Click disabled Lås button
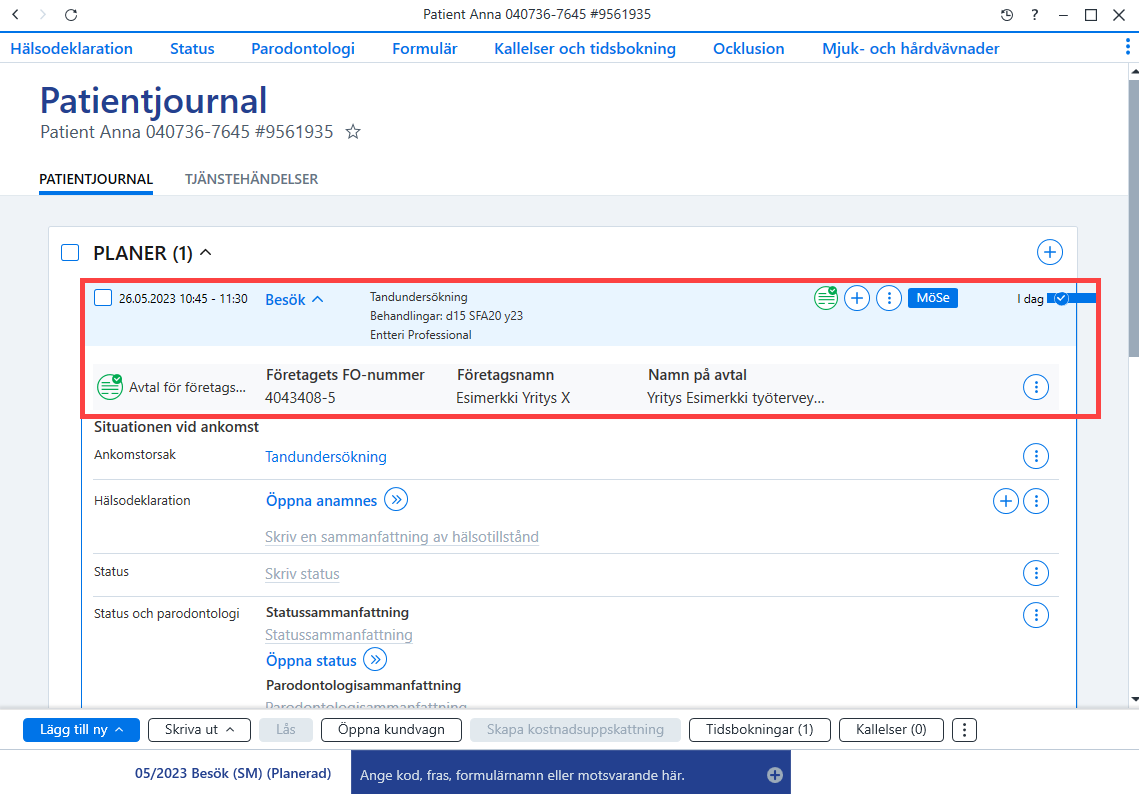Image resolution: width=1139 pixels, height=794 pixels. coord(285,729)
